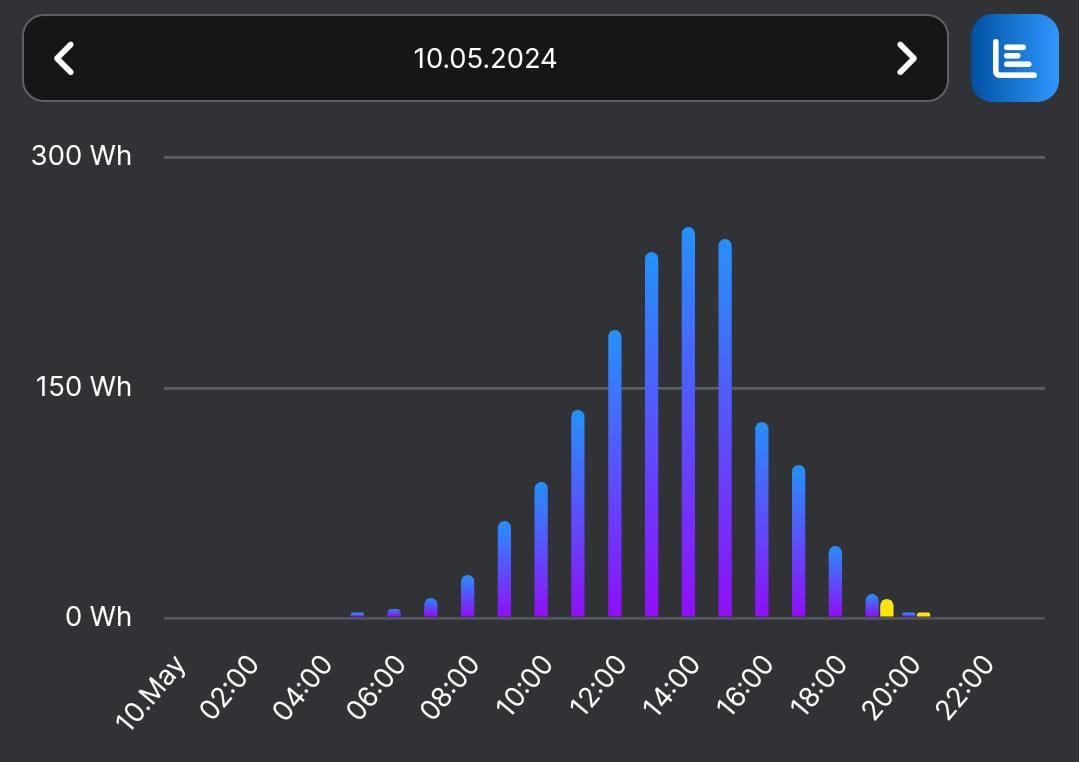Screen dimensions: 1079x762
Task: Select the larger yellow bar after 19:00
Action: pos(887,608)
